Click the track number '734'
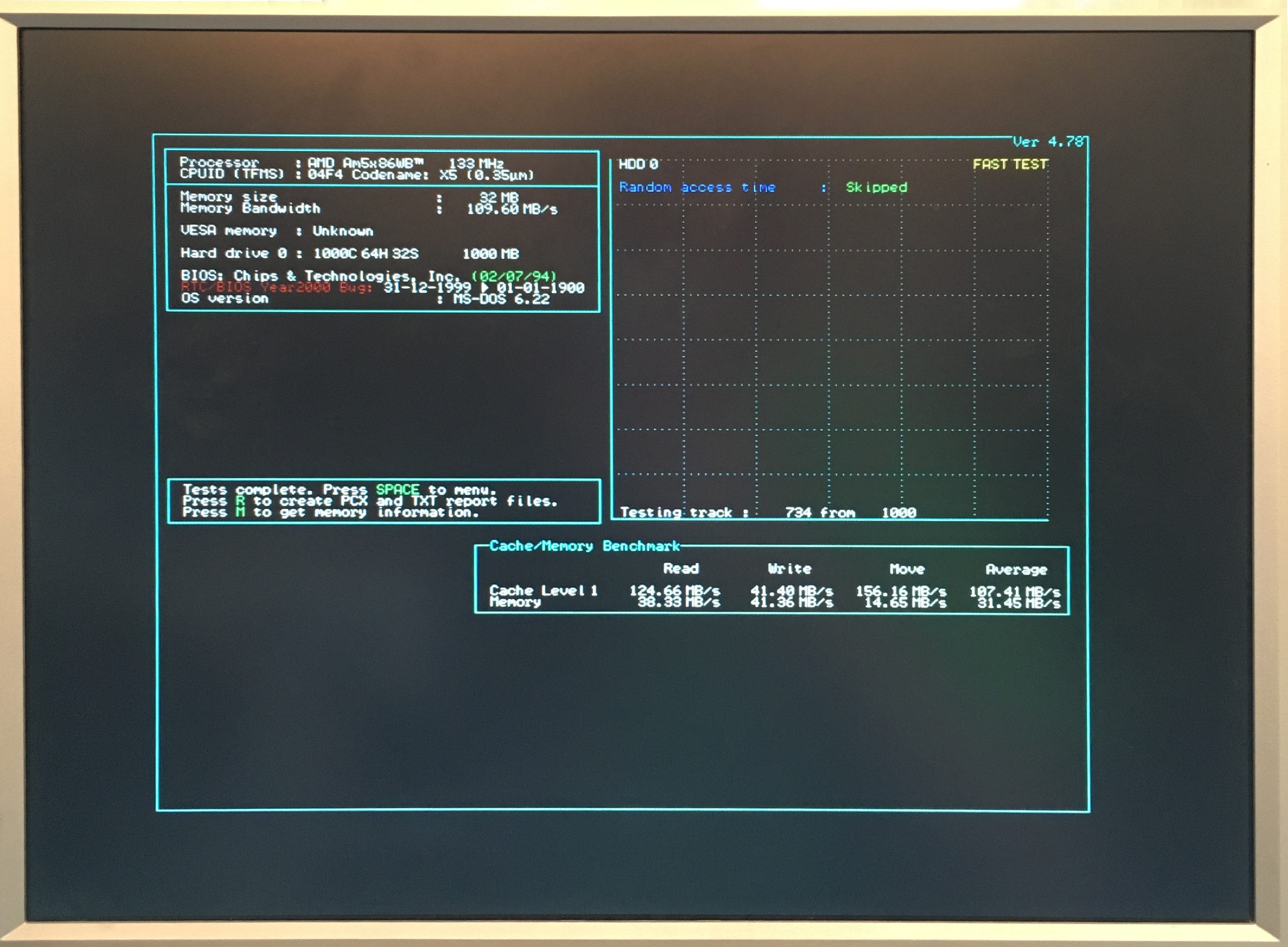 [799, 512]
